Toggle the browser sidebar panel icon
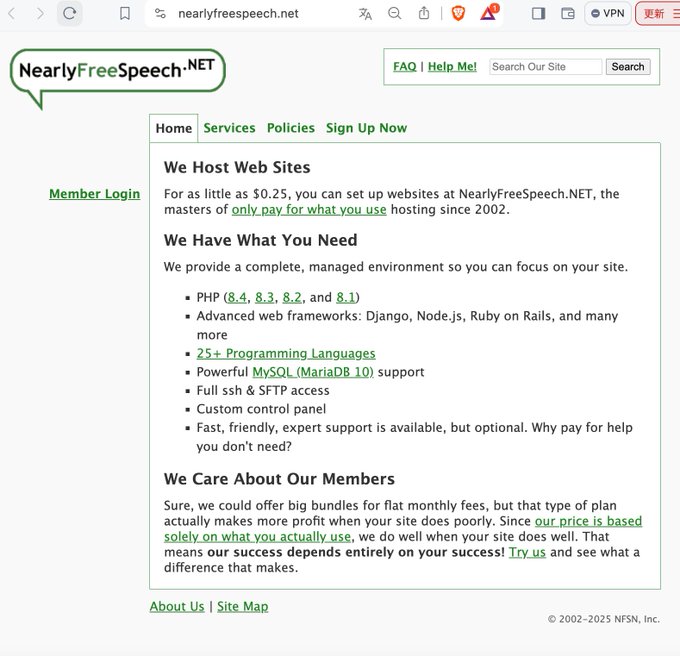The image size is (680, 656). 538,14
